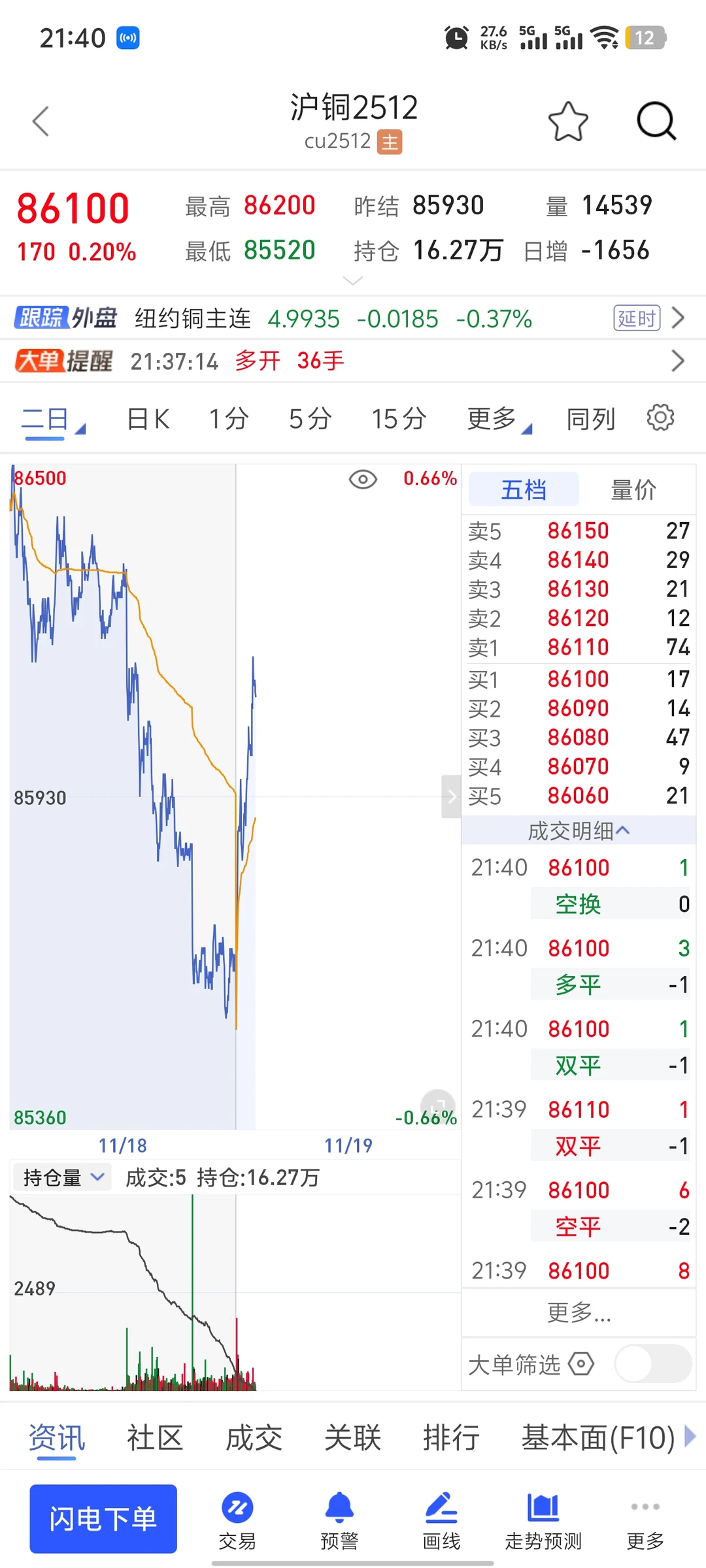Image resolution: width=706 pixels, height=1568 pixels.
Task: Tap the 闪电下单 button
Action: tap(103, 1519)
